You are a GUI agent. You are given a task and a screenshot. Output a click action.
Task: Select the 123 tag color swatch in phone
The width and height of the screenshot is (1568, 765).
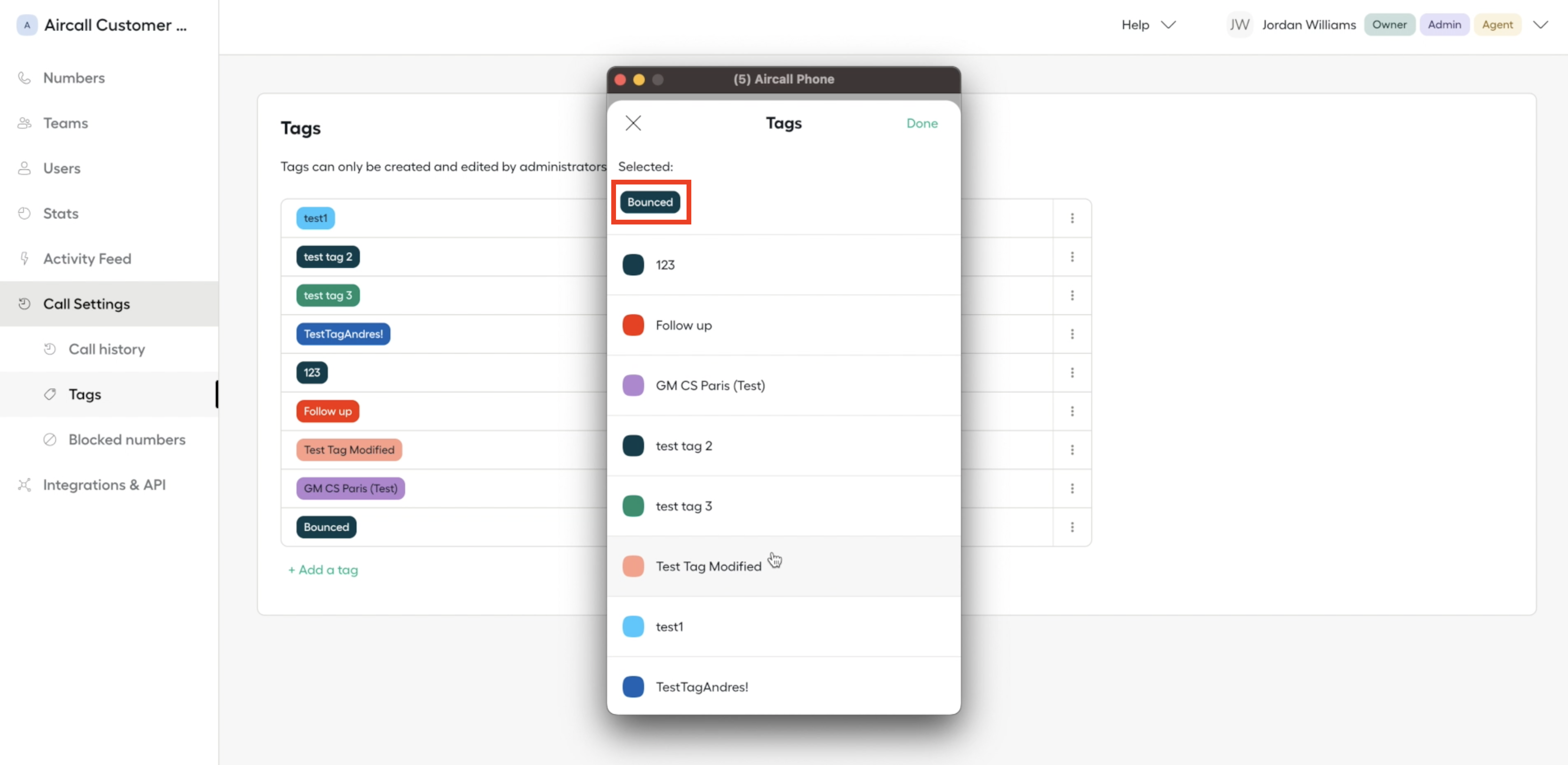tap(633, 265)
